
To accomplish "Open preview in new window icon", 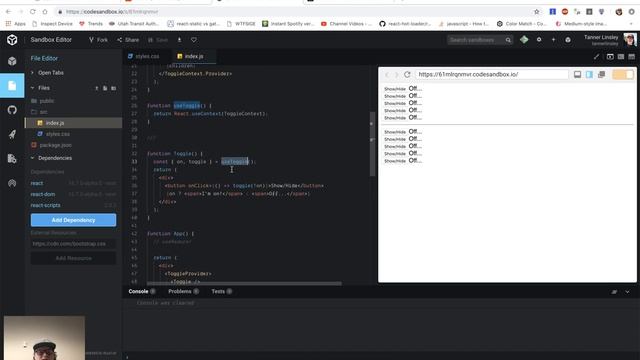I will pyautogui.click(x=601, y=75).
